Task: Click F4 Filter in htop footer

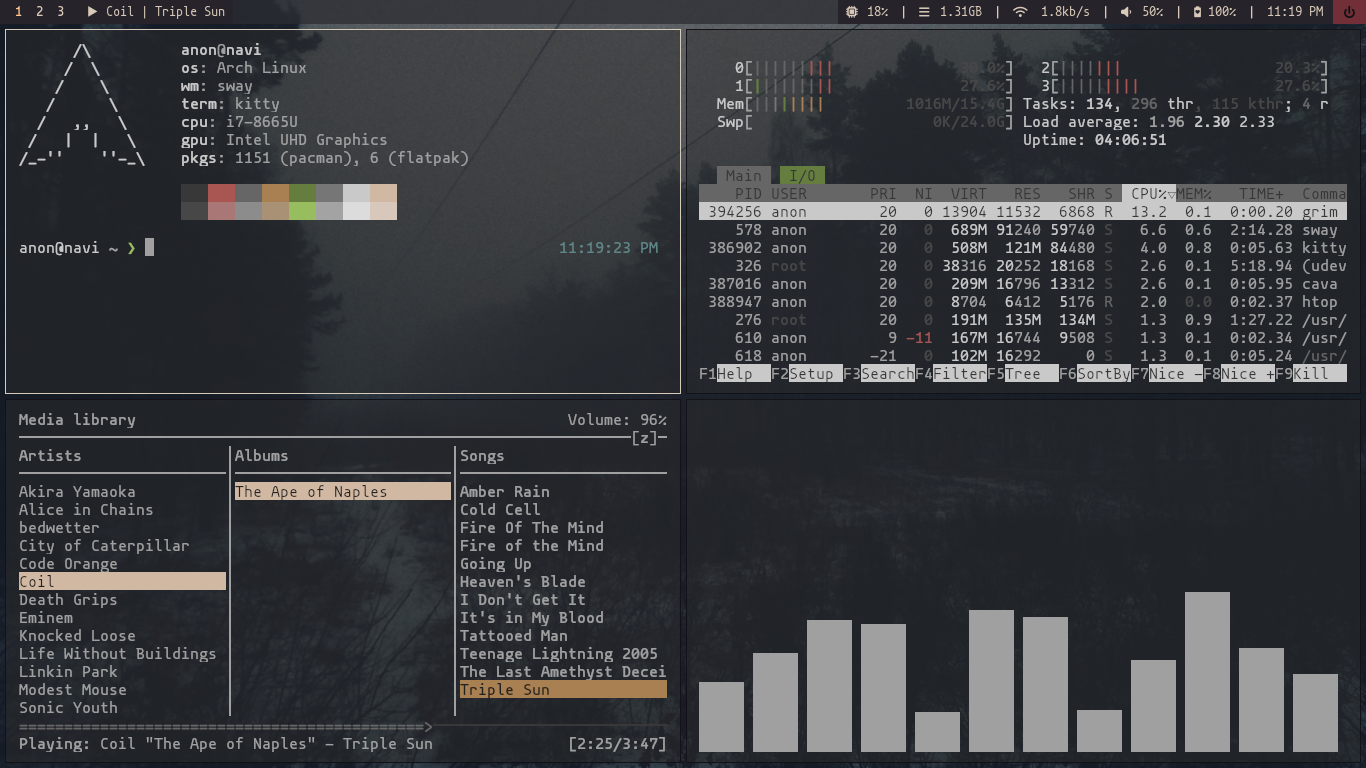Action: [x=951, y=374]
